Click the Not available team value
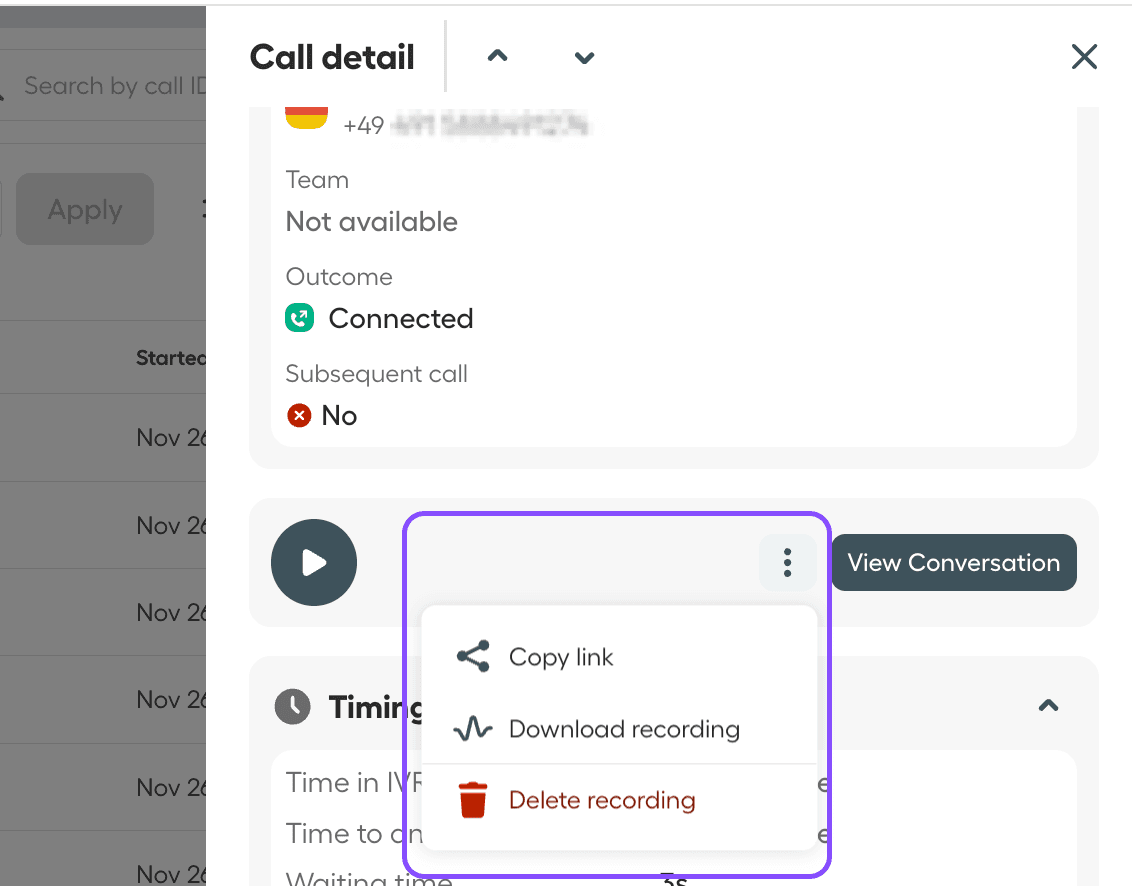The height and width of the screenshot is (886, 1132). coord(371,222)
